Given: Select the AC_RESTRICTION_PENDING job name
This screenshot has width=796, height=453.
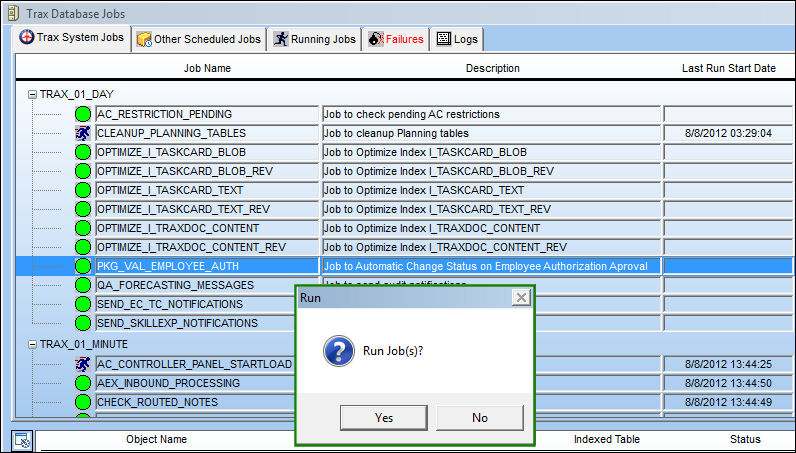Looking at the screenshot, I should pyautogui.click(x=207, y=114).
